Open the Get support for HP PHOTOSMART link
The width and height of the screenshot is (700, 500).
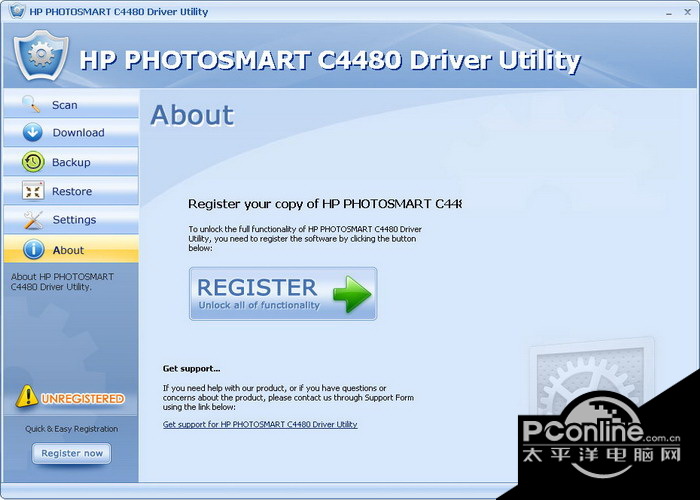pos(260,424)
